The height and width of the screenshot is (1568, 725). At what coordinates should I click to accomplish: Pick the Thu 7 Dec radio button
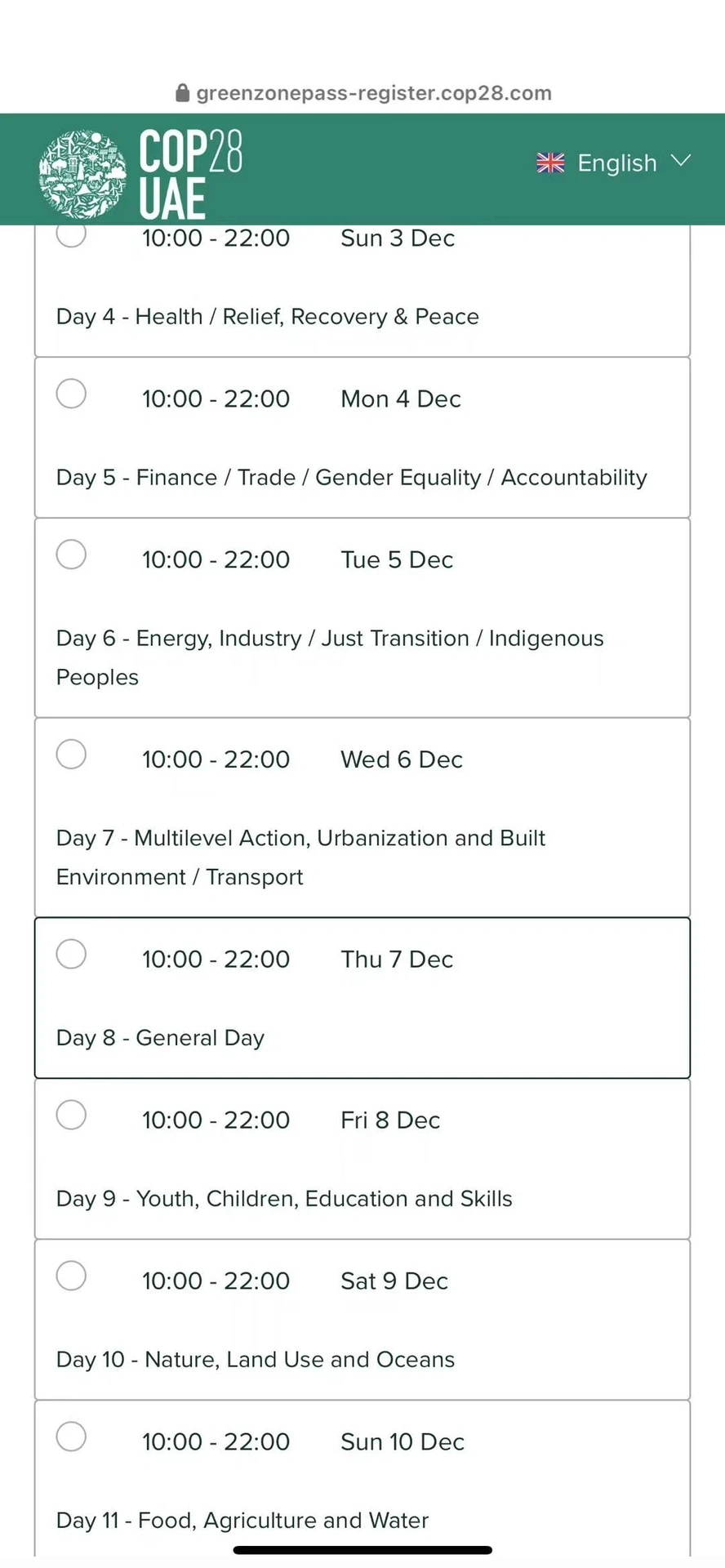click(71, 954)
